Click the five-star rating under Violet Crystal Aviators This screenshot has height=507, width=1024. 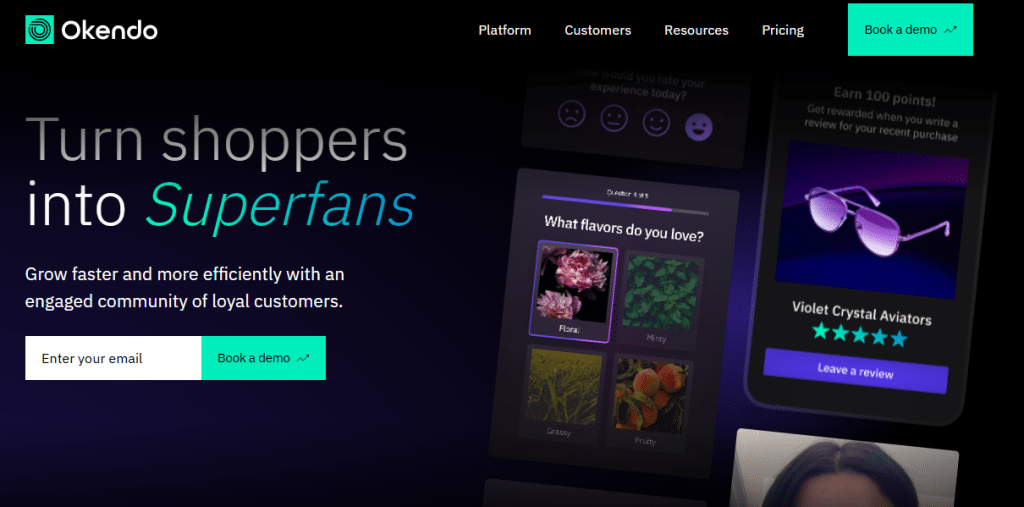click(859, 335)
